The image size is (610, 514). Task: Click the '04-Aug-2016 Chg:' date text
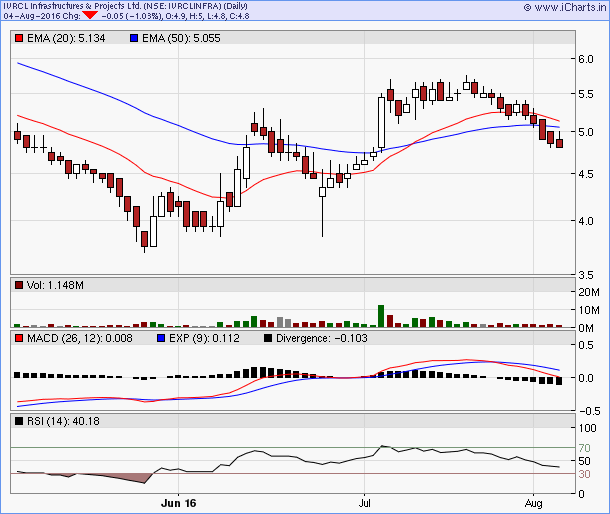[x=42, y=16]
